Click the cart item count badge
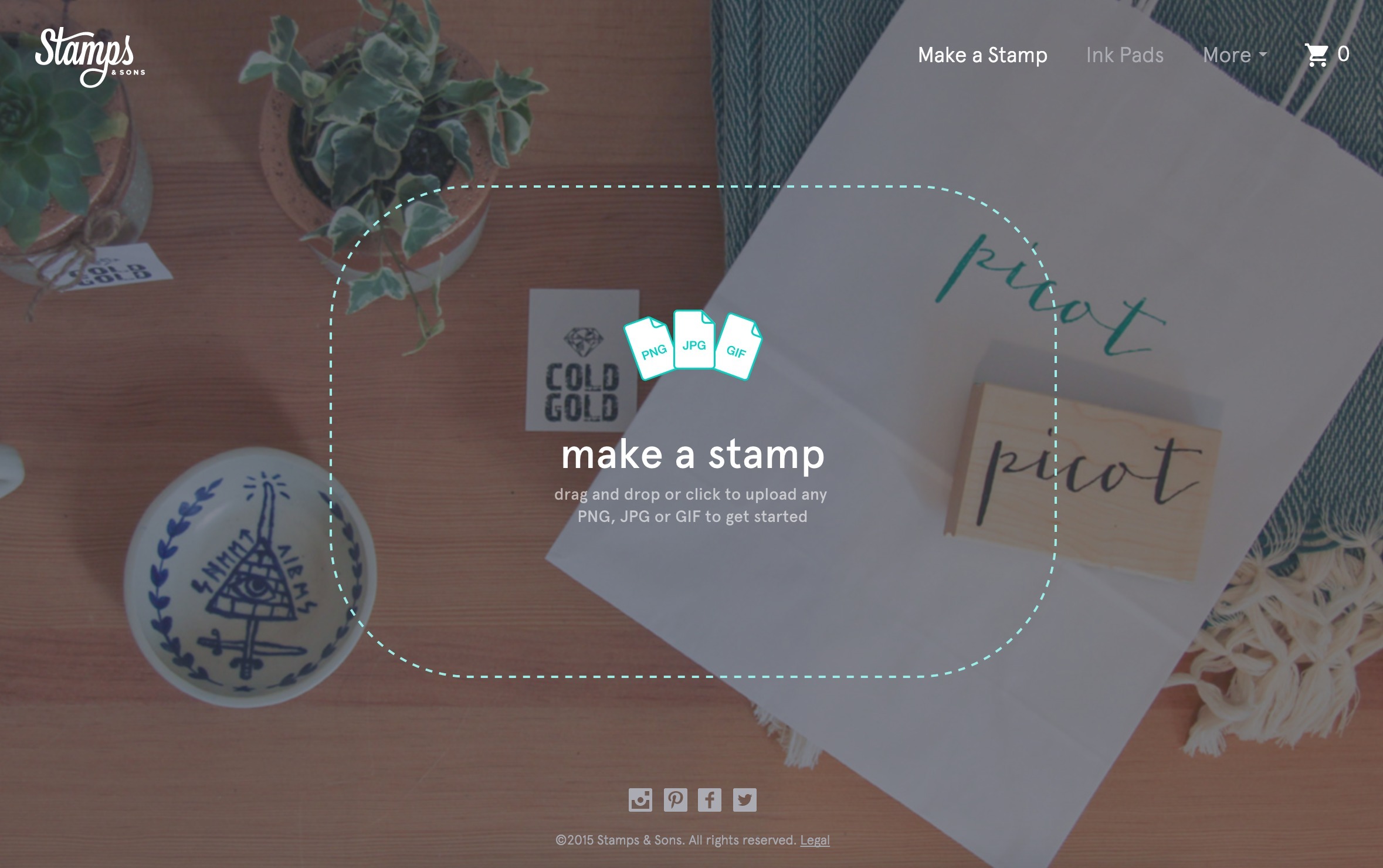This screenshot has height=868, width=1383. pos(1343,54)
